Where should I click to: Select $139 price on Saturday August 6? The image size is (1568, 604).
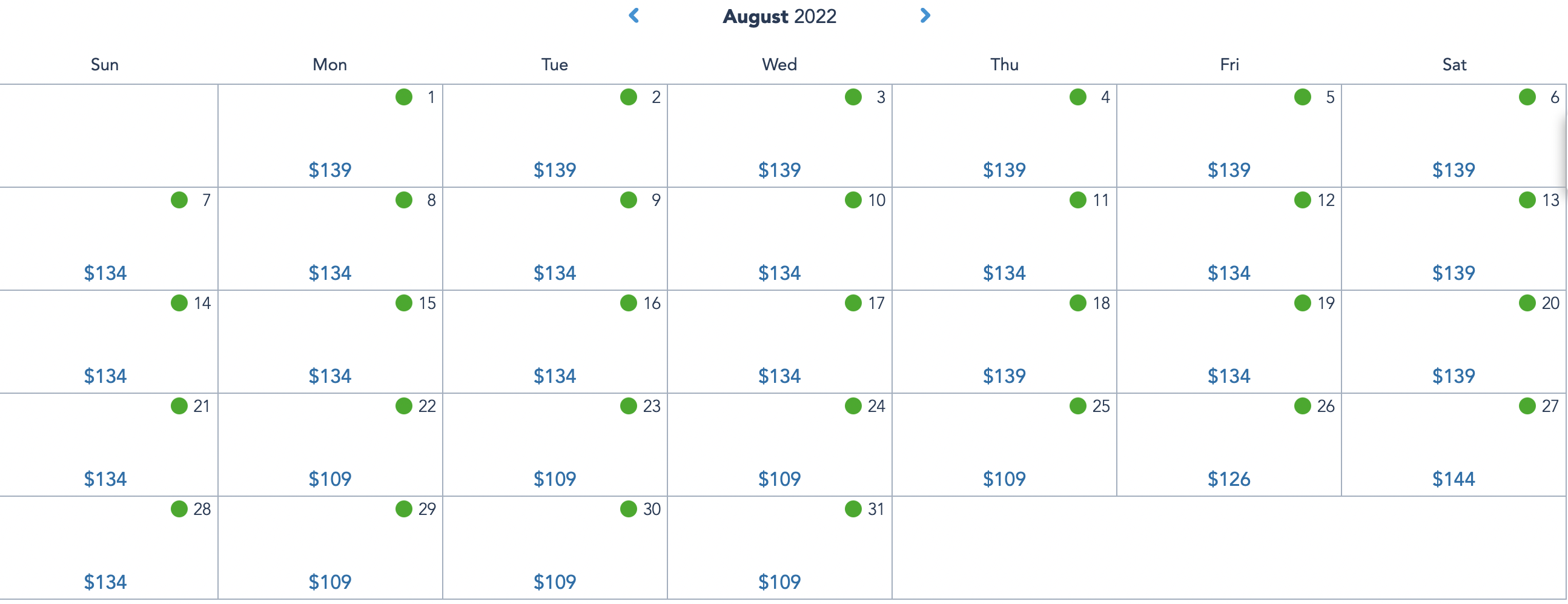click(1453, 170)
